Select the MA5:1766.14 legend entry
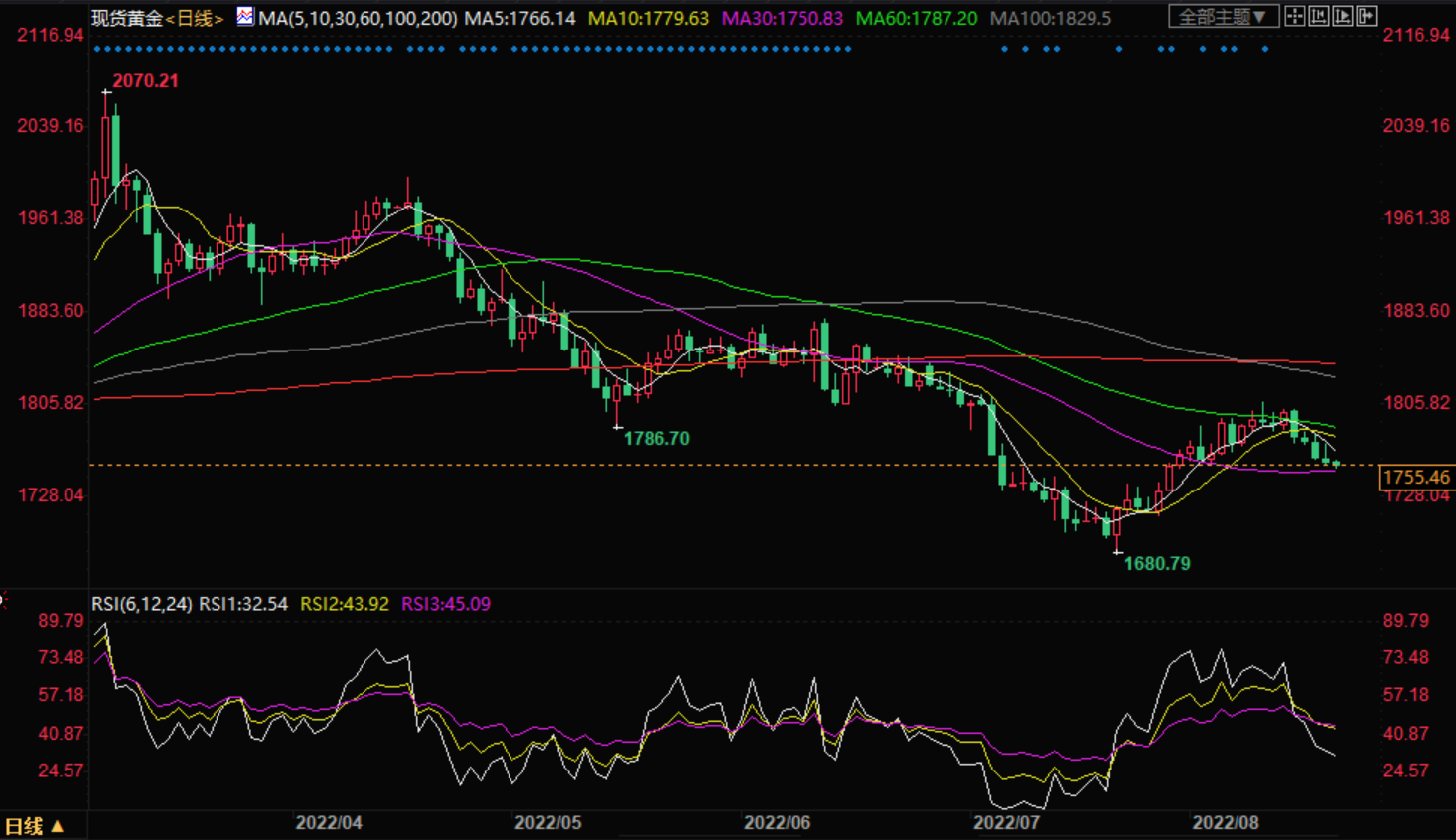The height and width of the screenshot is (840, 1456). pyautogui.click(x=519, y=18)
